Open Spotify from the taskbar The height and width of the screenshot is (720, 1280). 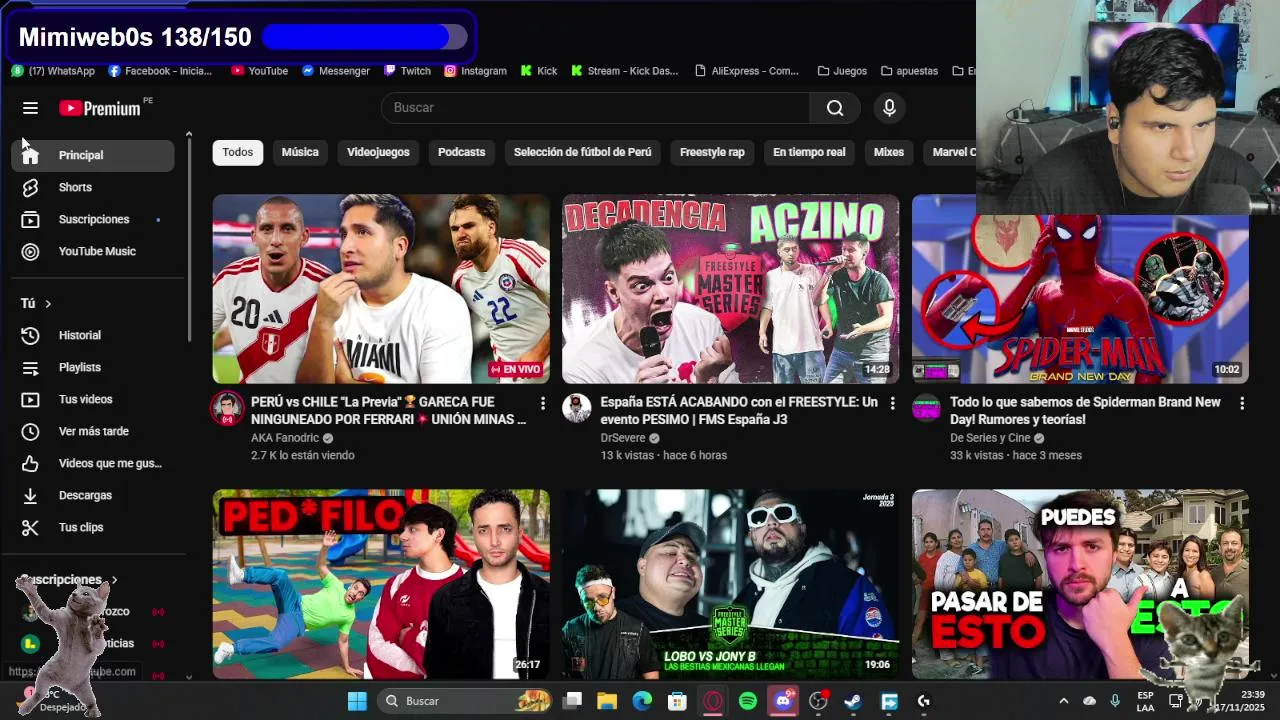pos(747,701)
